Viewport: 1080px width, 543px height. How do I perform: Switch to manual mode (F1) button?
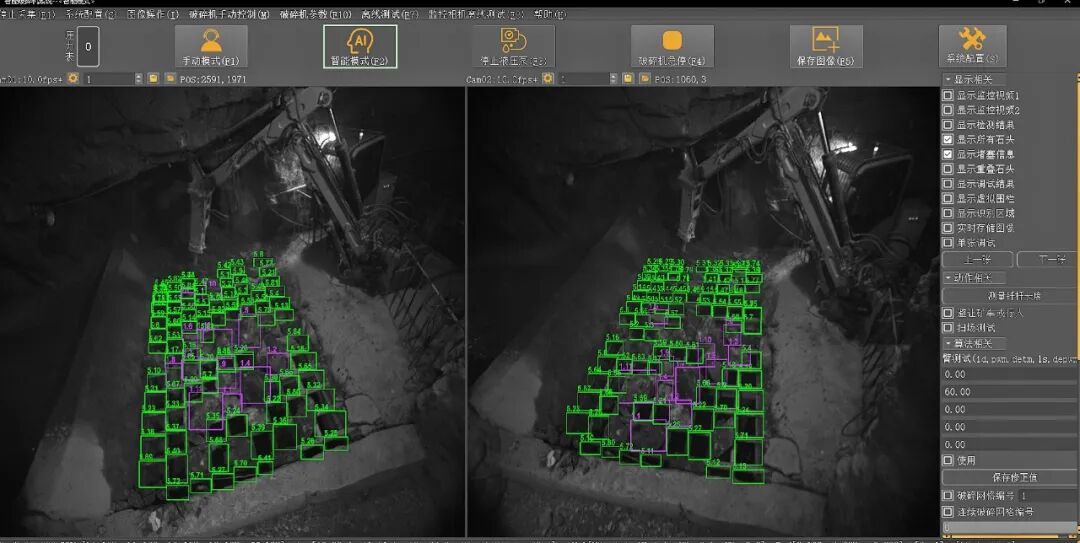(x=211, y=46)
